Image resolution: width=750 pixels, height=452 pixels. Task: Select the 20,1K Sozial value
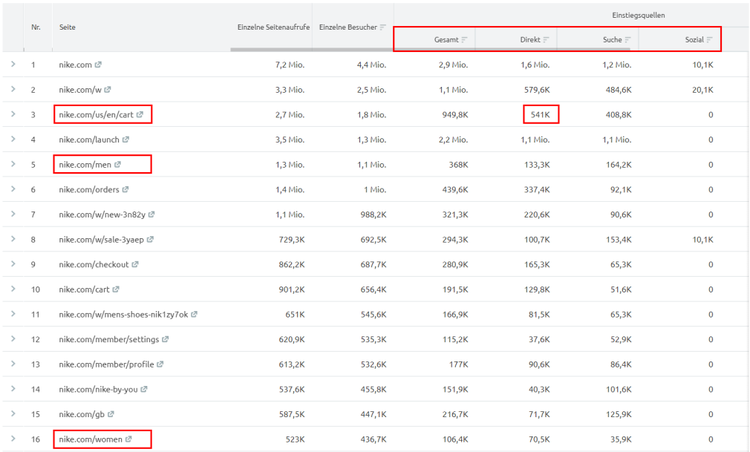coord(703,90)
